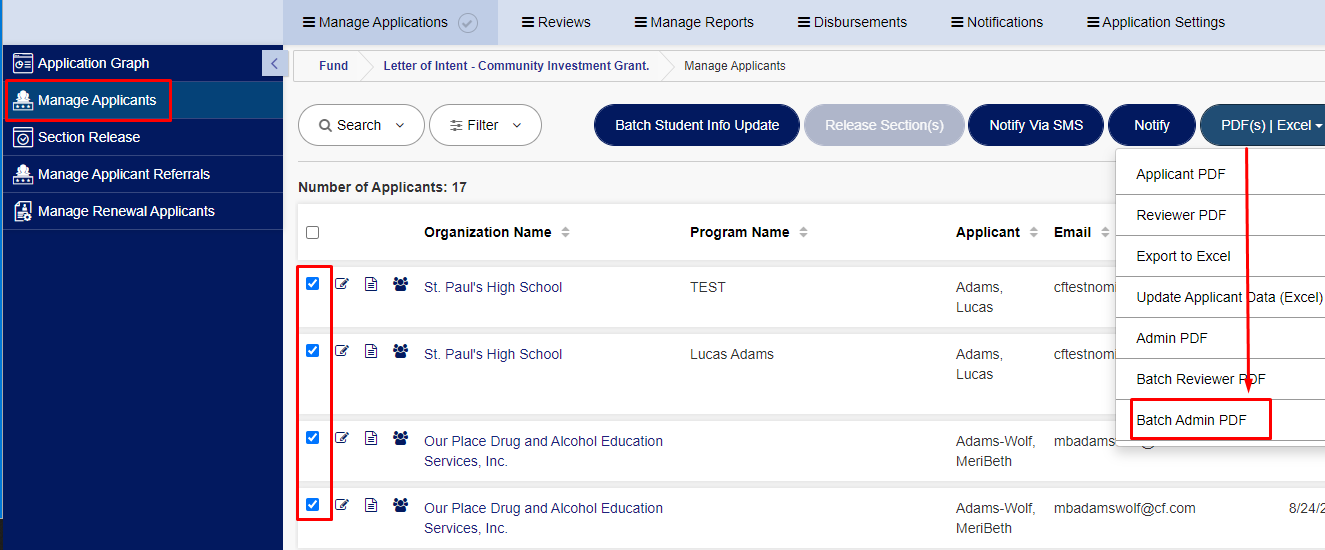Click Manage Renewal Applicants sidebar icon
Viewport: 1325px width, 550px height.
[x=23, y=211]
